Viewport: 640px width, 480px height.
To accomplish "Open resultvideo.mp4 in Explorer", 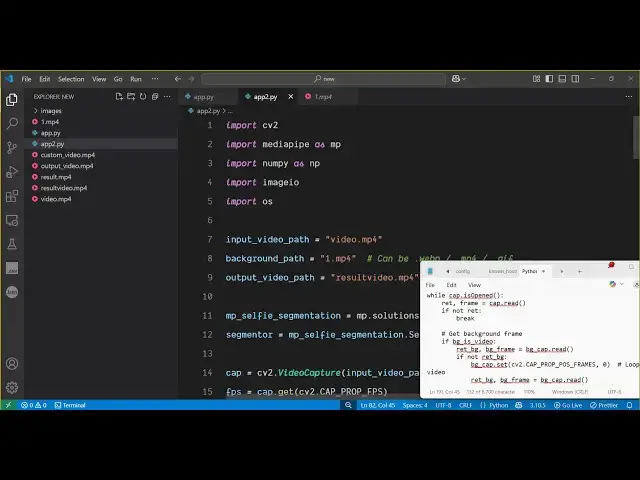I will tap(64, 188).
